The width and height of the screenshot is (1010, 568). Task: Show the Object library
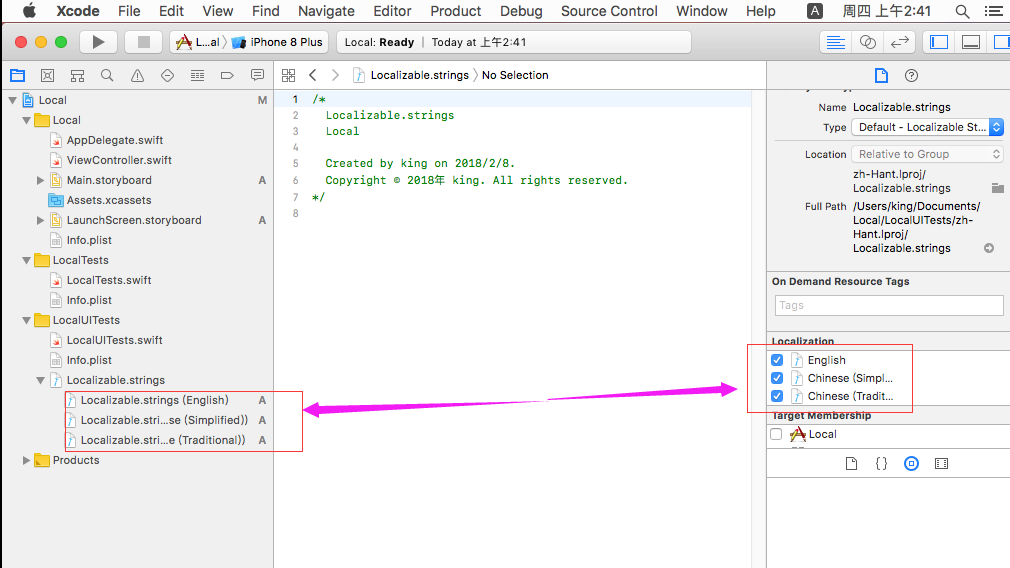[911, 464]
